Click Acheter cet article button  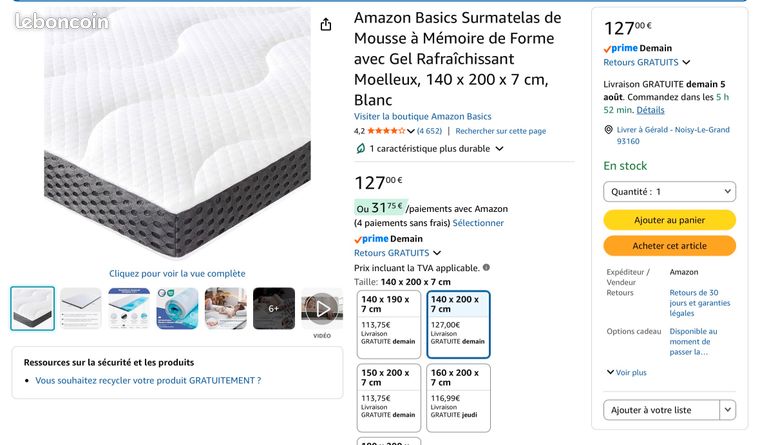click(x=669, y=246)
